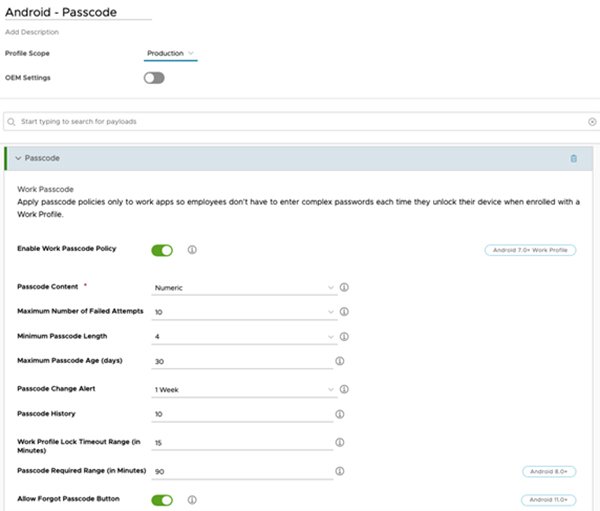The image size is (600, 511).
Task: Click the Android 7.0+ Work Profile badge
Action: pos(530,250)
